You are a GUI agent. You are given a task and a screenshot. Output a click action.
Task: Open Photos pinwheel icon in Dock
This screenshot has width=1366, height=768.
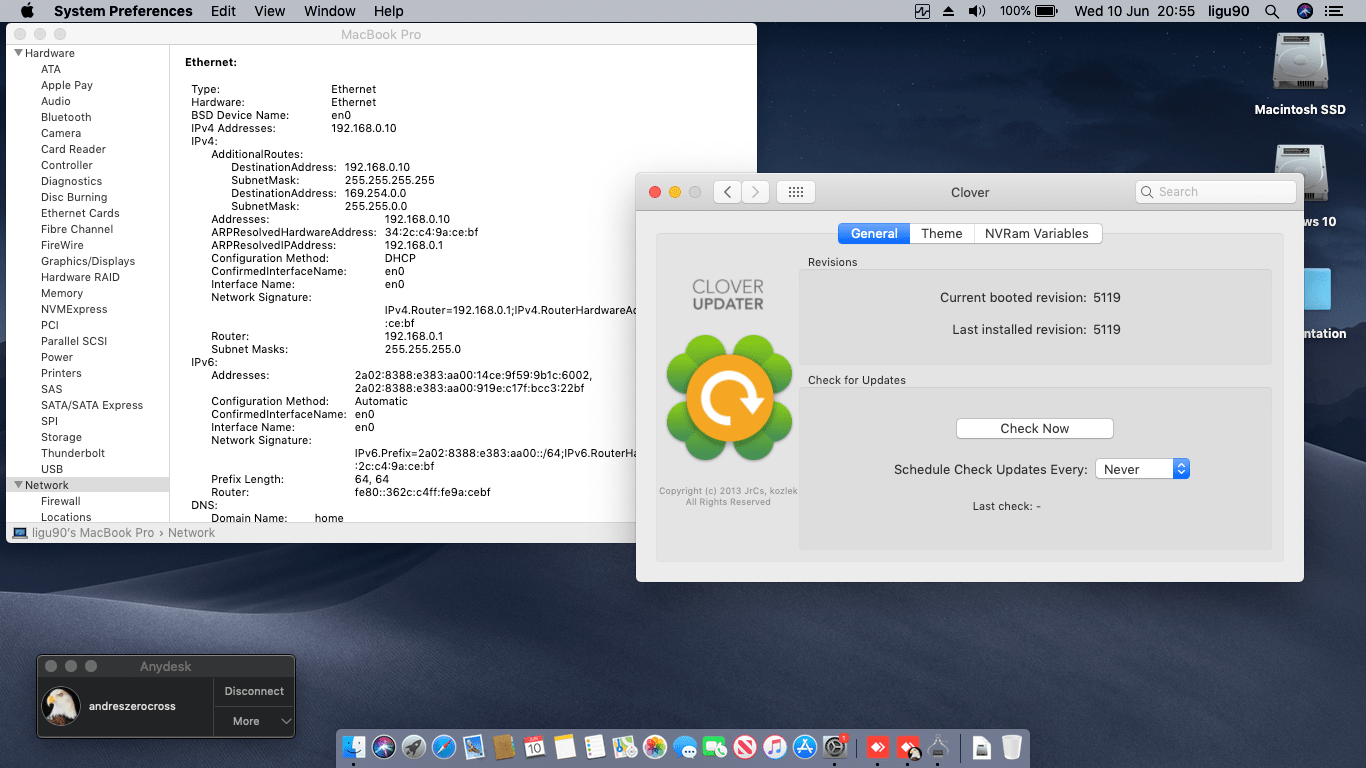coord(655,747)
